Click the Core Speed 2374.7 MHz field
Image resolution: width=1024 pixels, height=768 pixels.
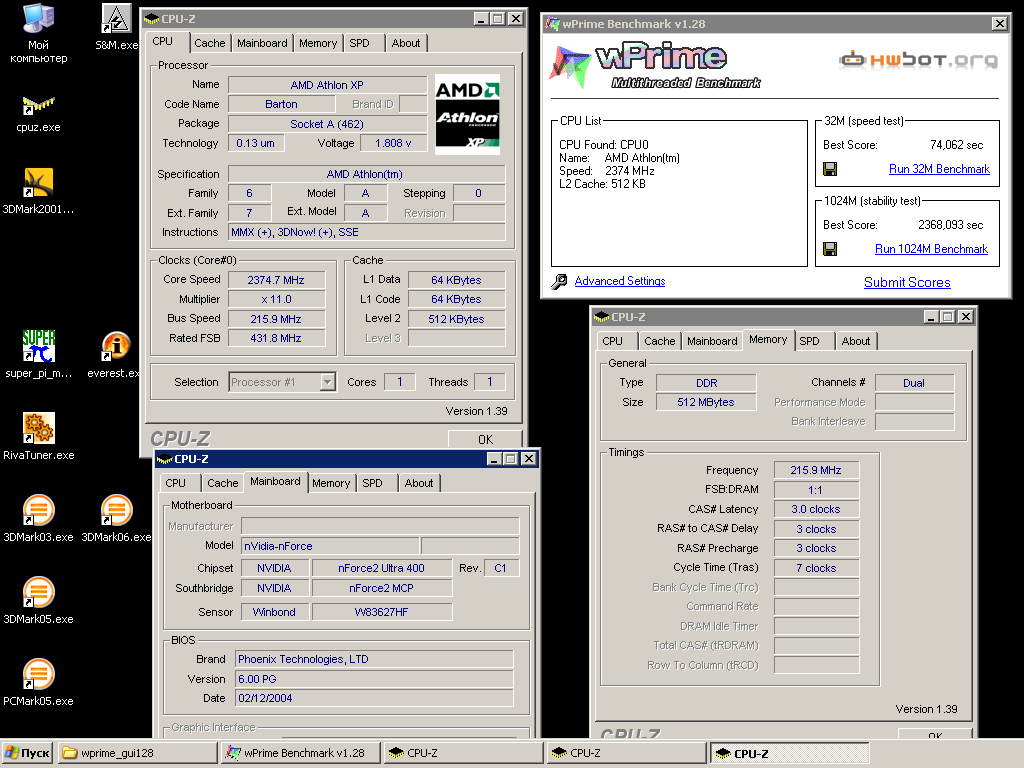[x=276, y=280]
